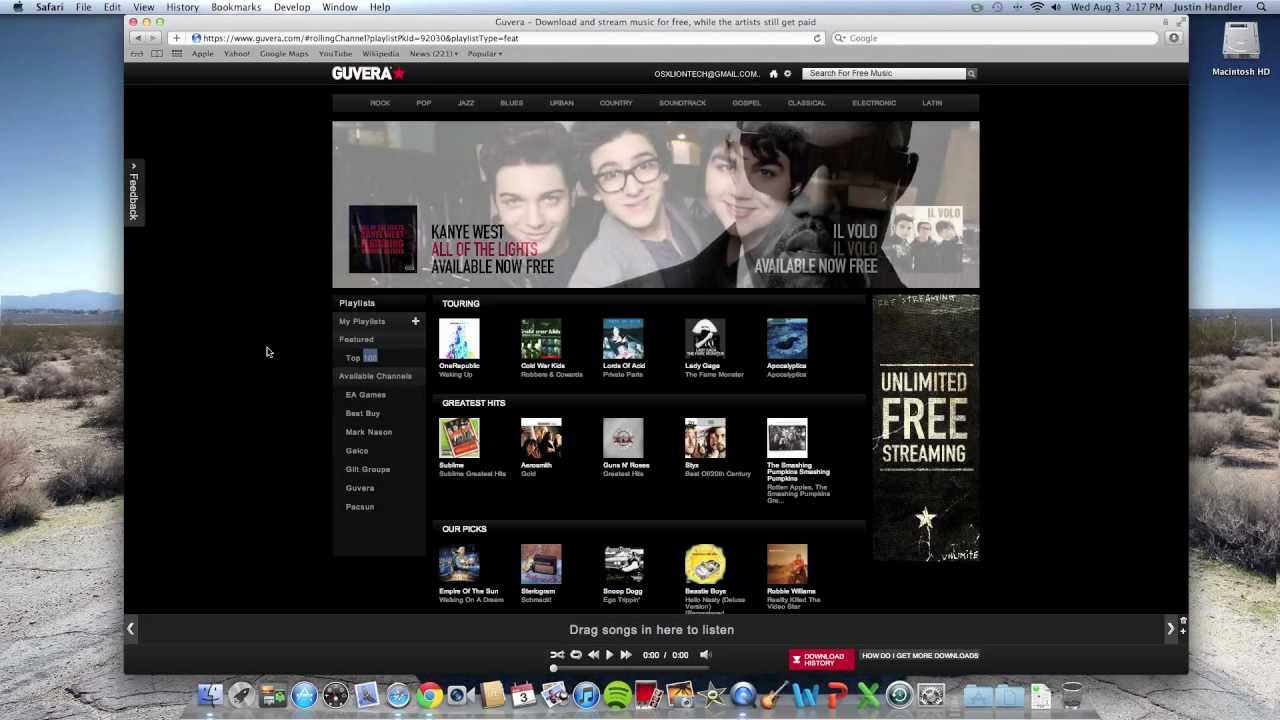Viewport: 1280px width, 720px height.
Task: Open Finder from the Dock
Action: pyautogui.click(x=210, y=695)
